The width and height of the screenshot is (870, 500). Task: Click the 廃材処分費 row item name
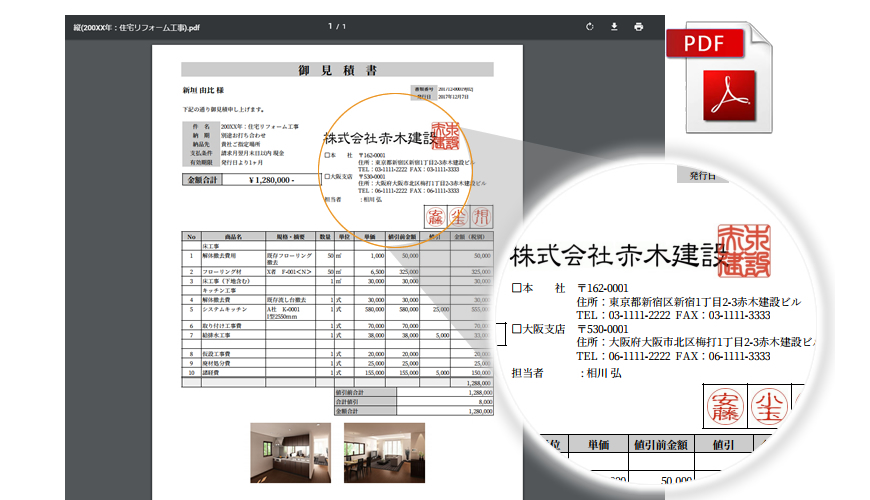pos(216,363)
